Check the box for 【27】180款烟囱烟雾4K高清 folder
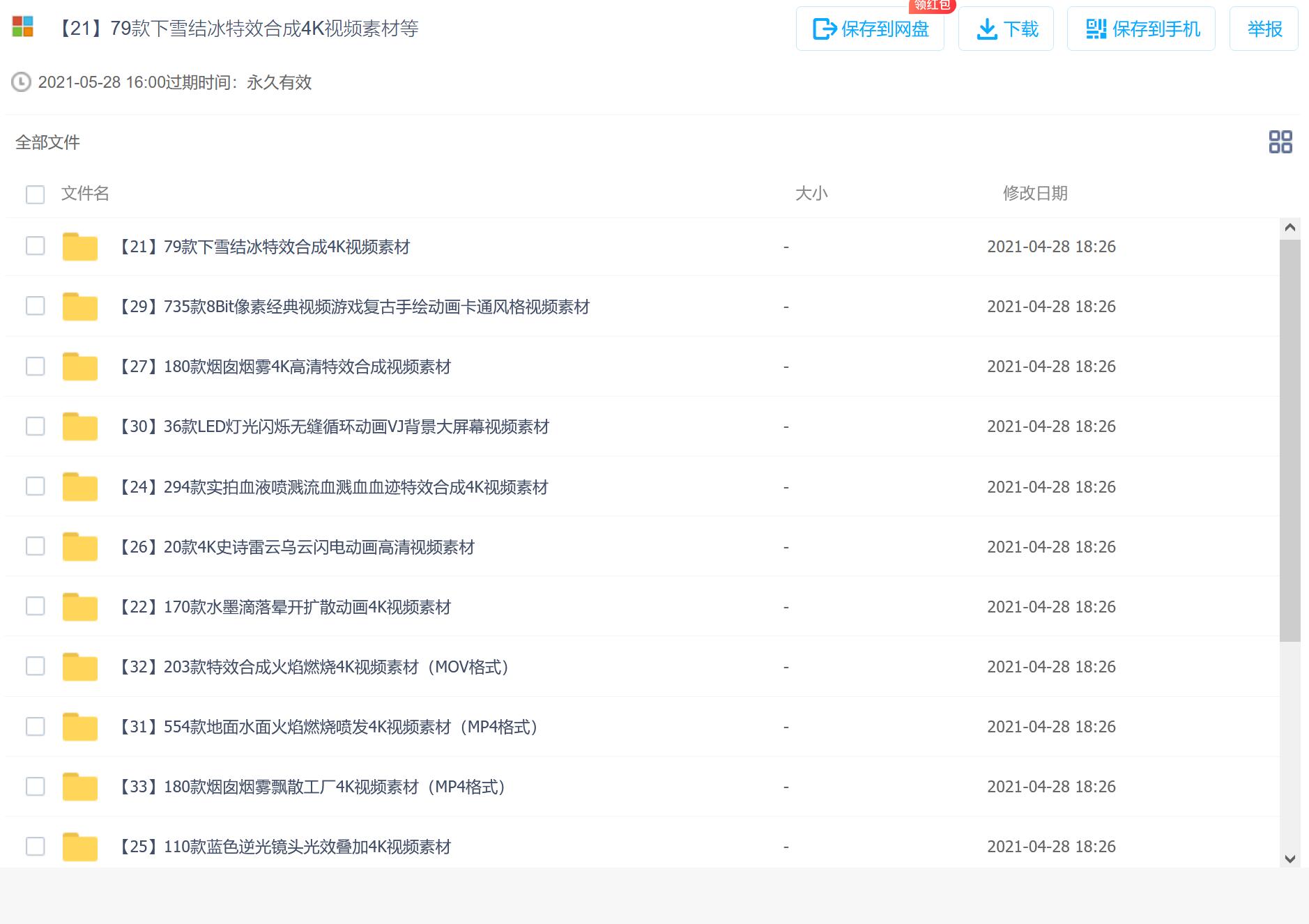 tap(35, 366)
